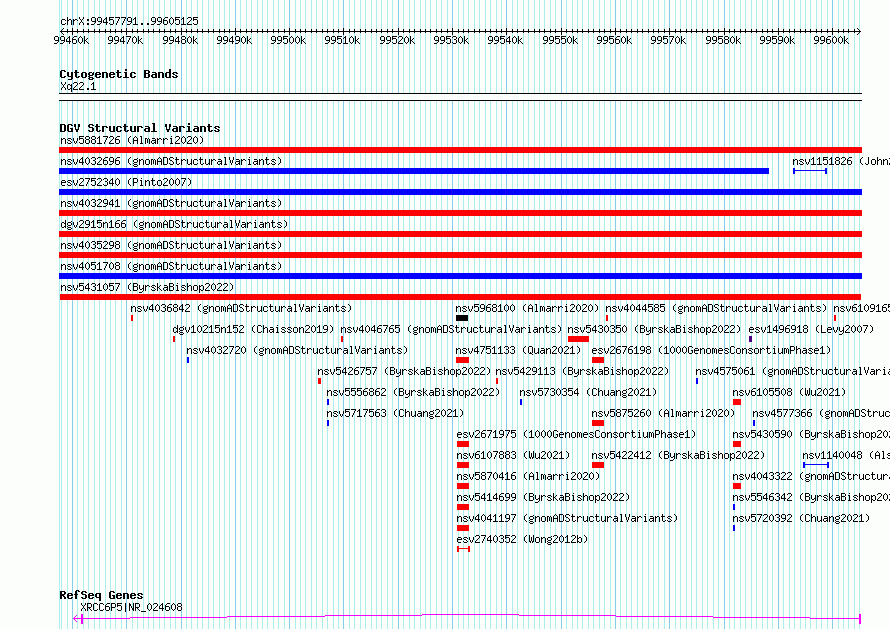Click the nsv1151826 blue variant span glyph
The height and width of the screenshot is (629, 890).
pyautogui.click(x=810, y=171)
